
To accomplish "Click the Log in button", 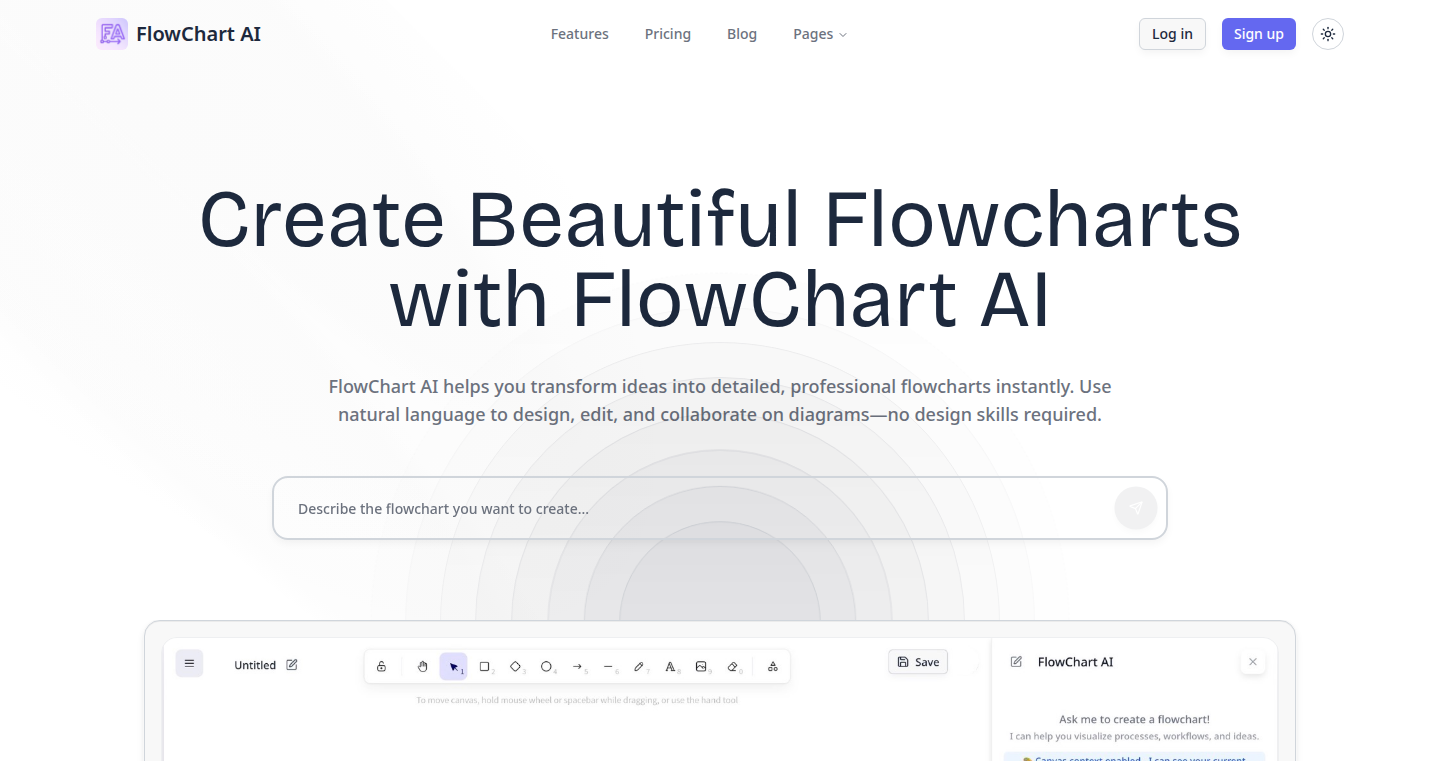I will pos(1172,34).
